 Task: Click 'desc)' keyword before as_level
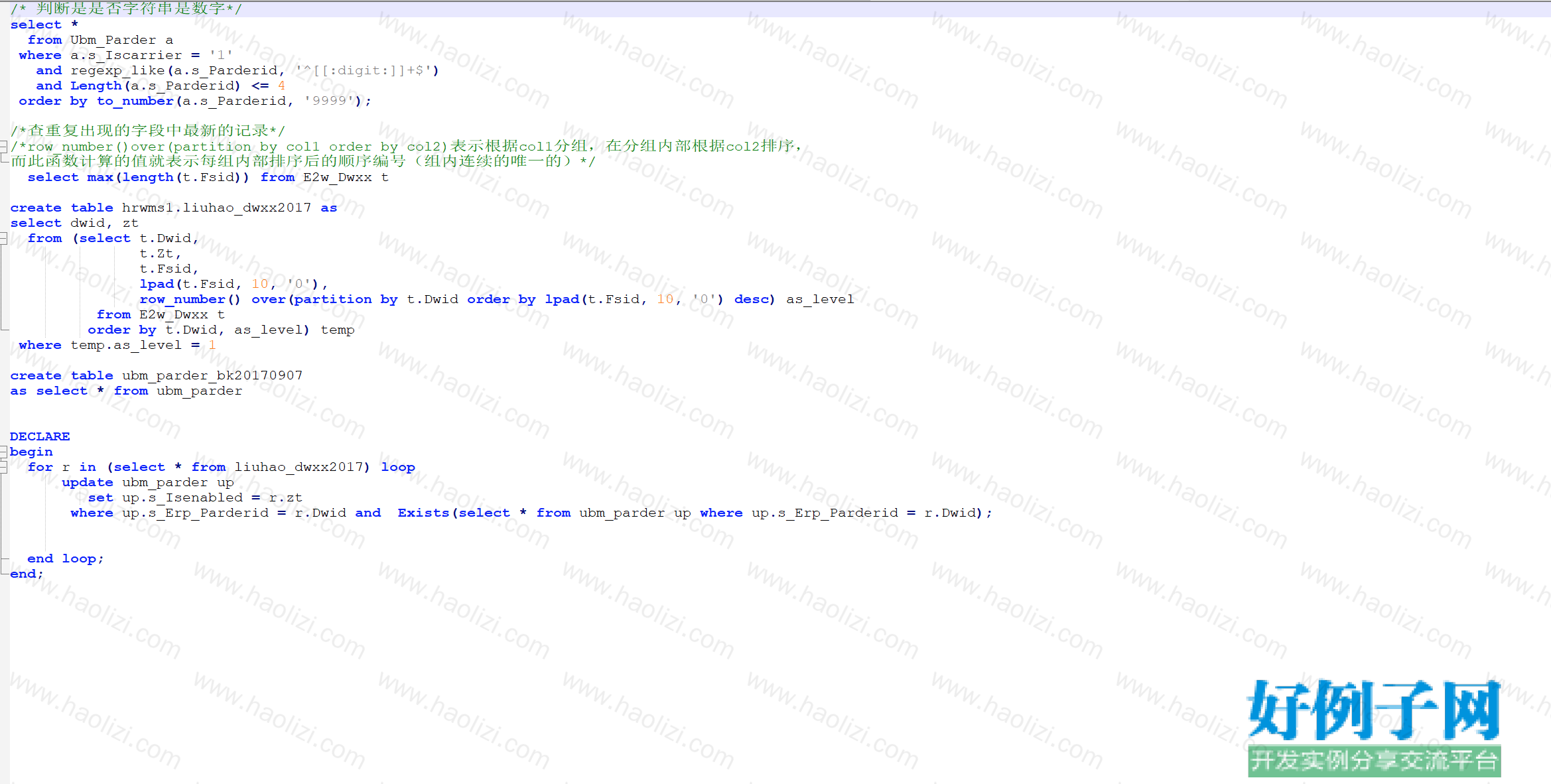pyautogui.click(x=754, y=299)
